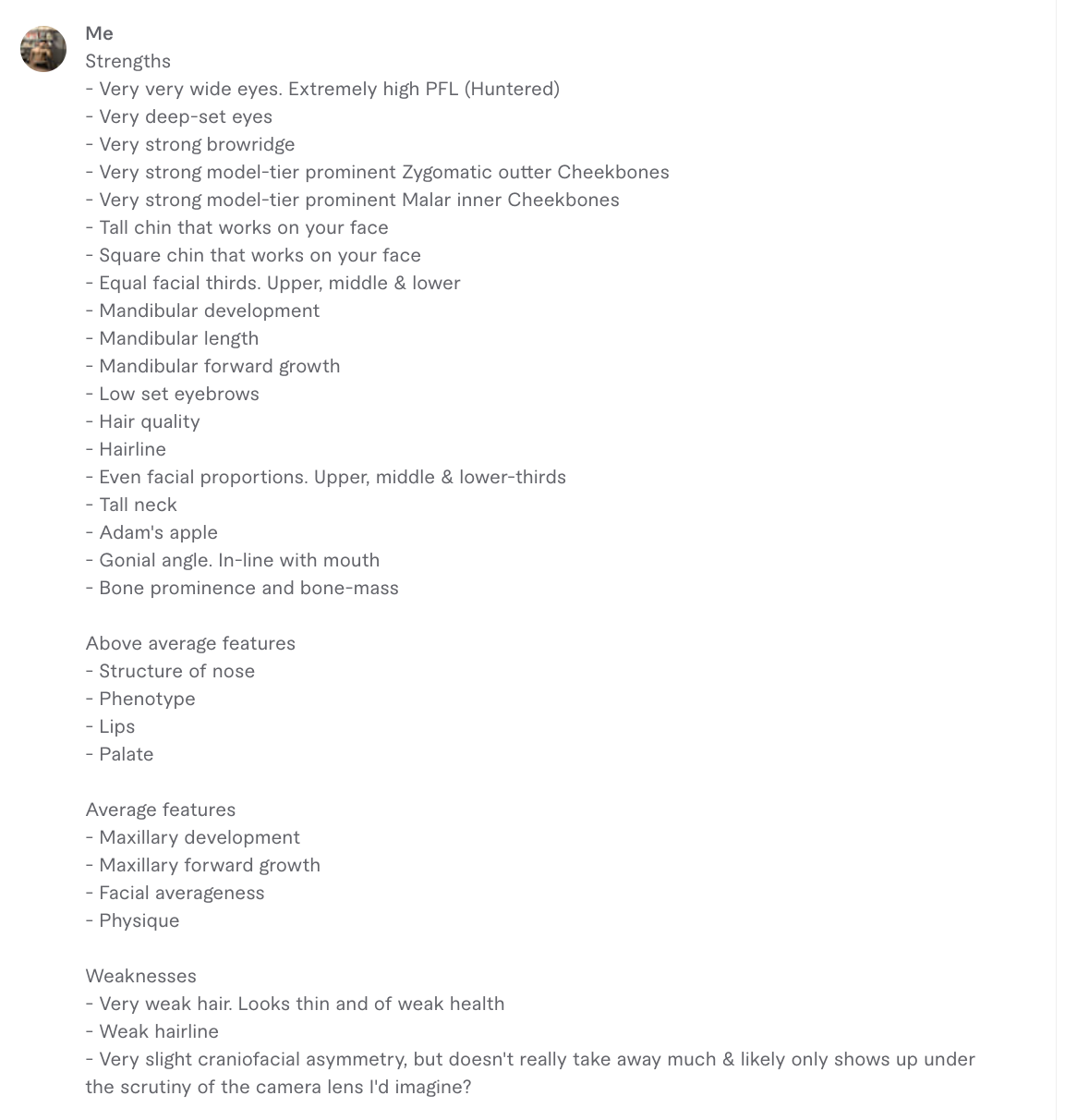This screenshot has height=1120, width=1065.
Task: Select the Zygomatic outter Cheekbones line
Action: [x=377, y=172]
